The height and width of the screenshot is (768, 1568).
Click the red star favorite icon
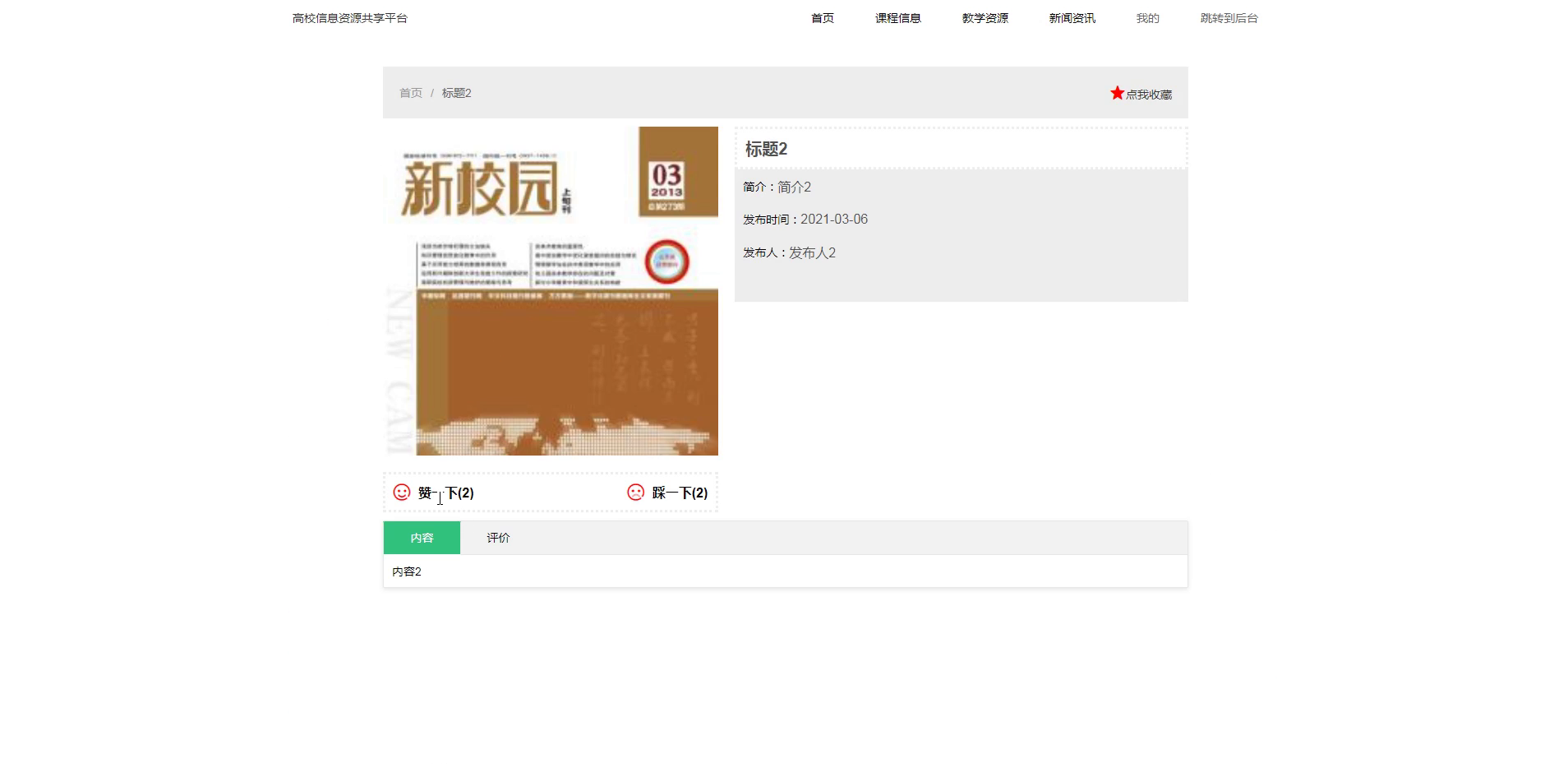1117,93
